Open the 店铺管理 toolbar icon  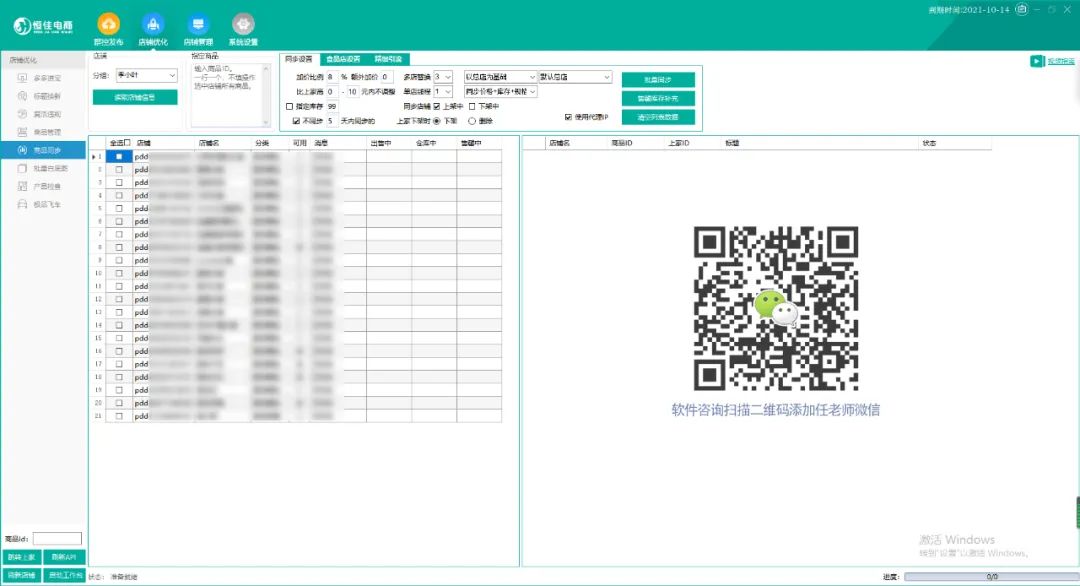click(x=198, y=25)
